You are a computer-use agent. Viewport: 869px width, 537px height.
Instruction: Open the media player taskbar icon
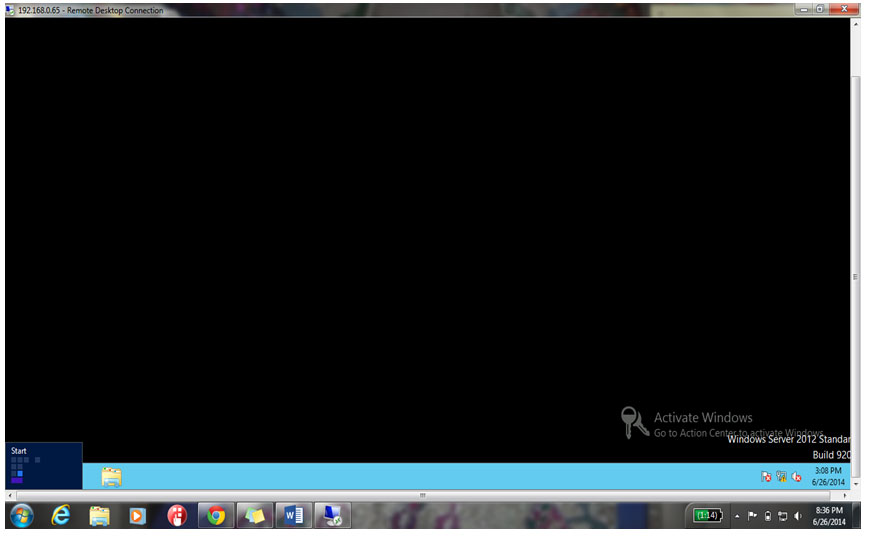(138, 516)
